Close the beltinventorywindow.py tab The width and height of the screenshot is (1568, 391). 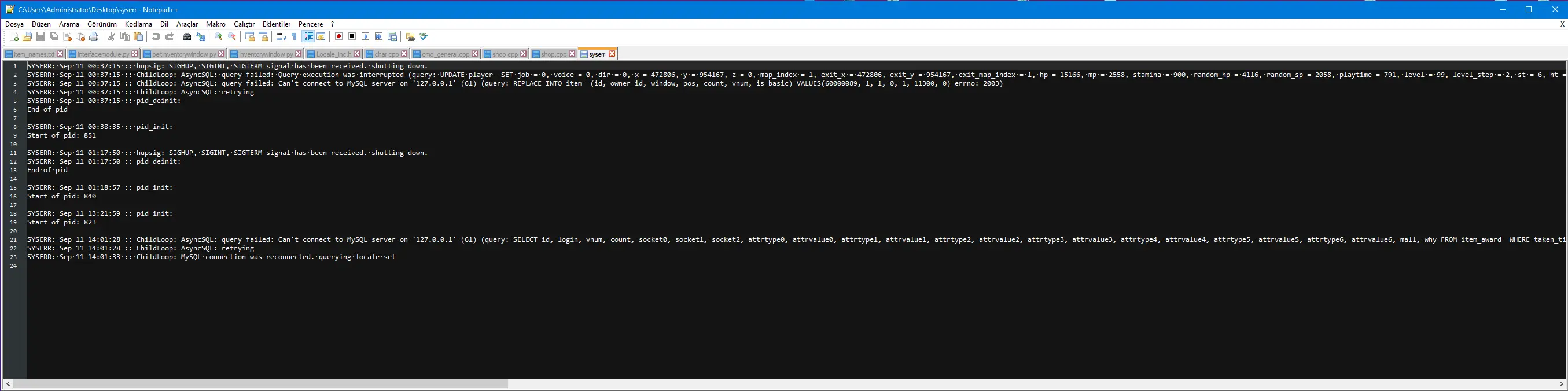(222, 54)
